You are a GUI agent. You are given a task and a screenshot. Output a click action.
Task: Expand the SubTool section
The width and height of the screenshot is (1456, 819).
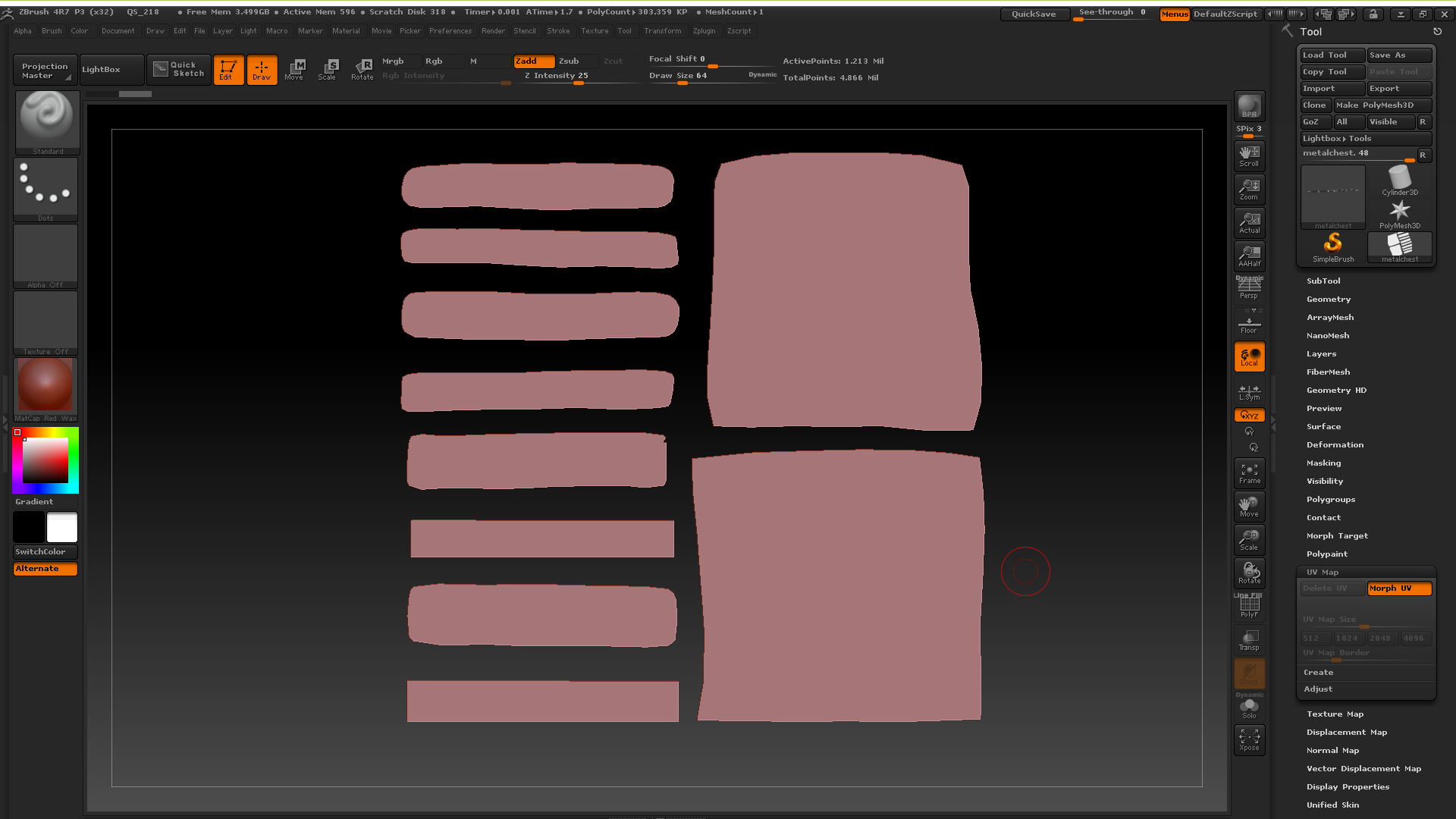(x=1323, y=281)
